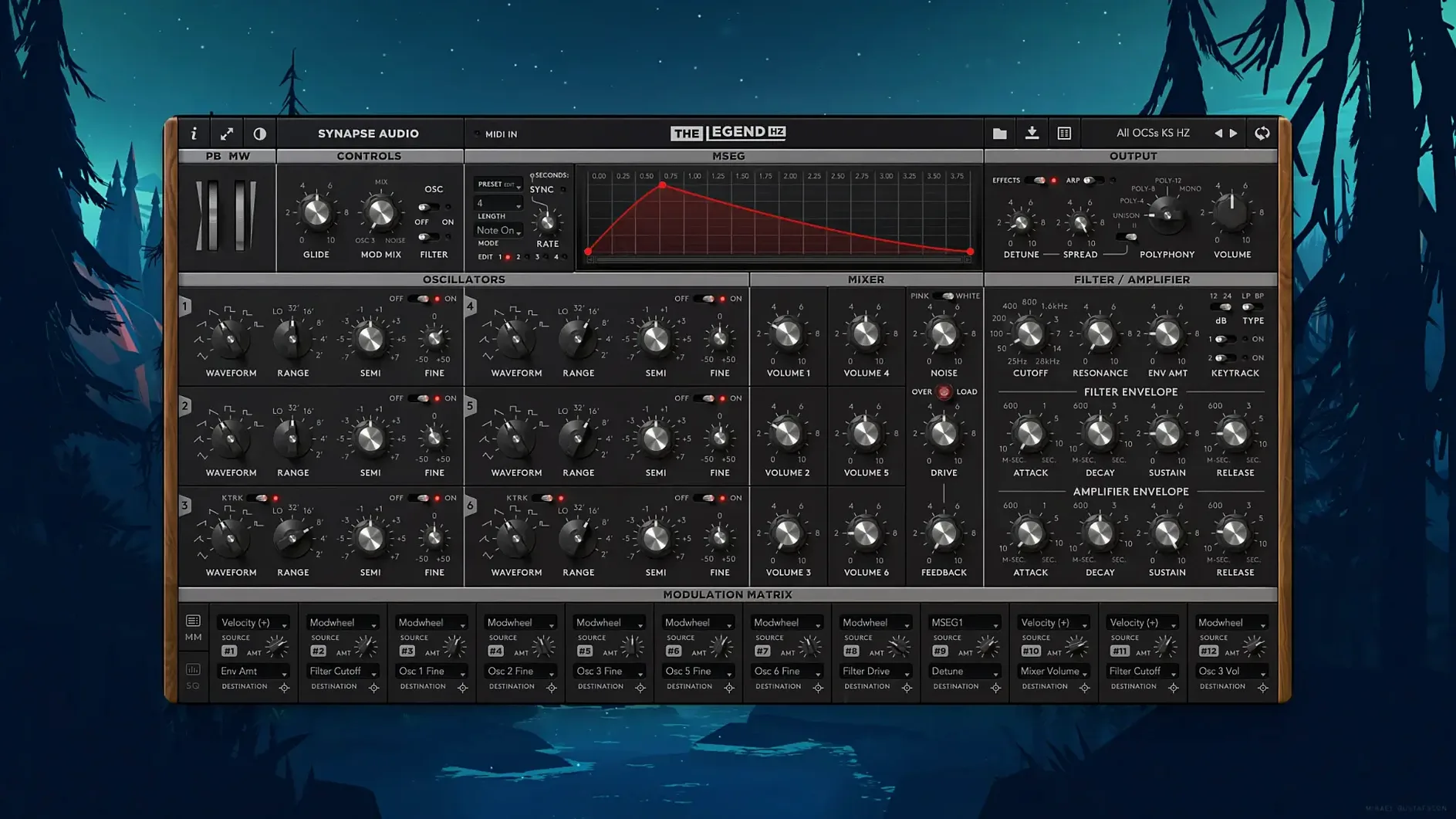Click destination crosshair for Filter Drive slot

coord(907,687)
